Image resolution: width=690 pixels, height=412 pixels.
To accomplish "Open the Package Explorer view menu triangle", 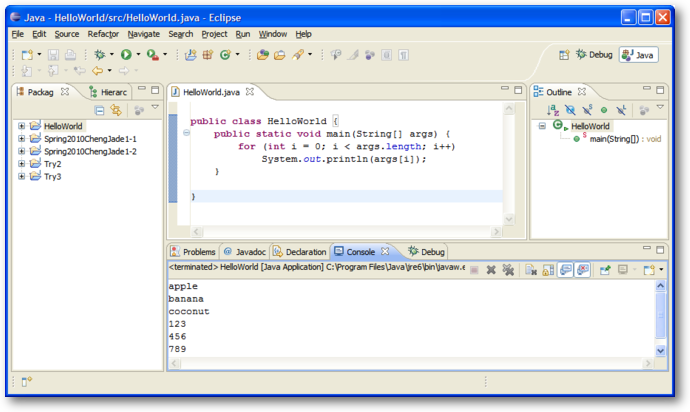I will (x=155, y=107).
